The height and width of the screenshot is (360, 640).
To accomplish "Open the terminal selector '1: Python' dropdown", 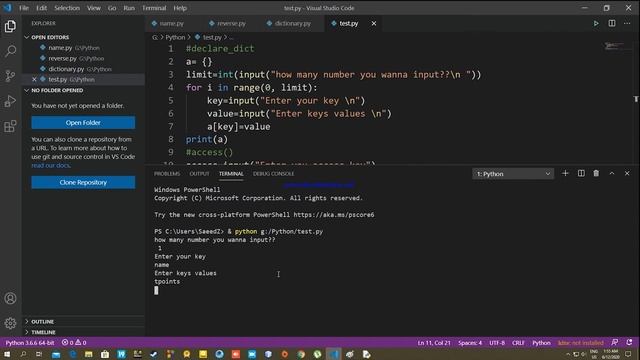I will tap(513, 174).
